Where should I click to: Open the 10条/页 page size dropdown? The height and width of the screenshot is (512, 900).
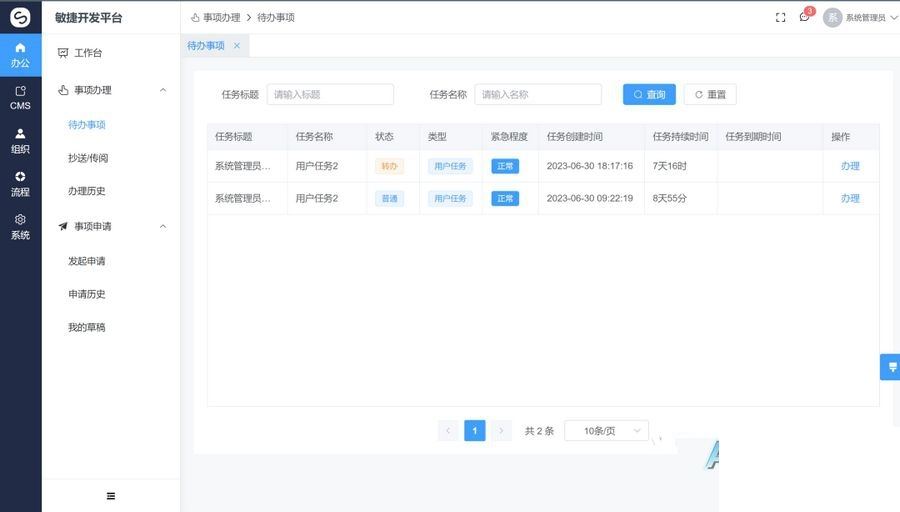606,430
